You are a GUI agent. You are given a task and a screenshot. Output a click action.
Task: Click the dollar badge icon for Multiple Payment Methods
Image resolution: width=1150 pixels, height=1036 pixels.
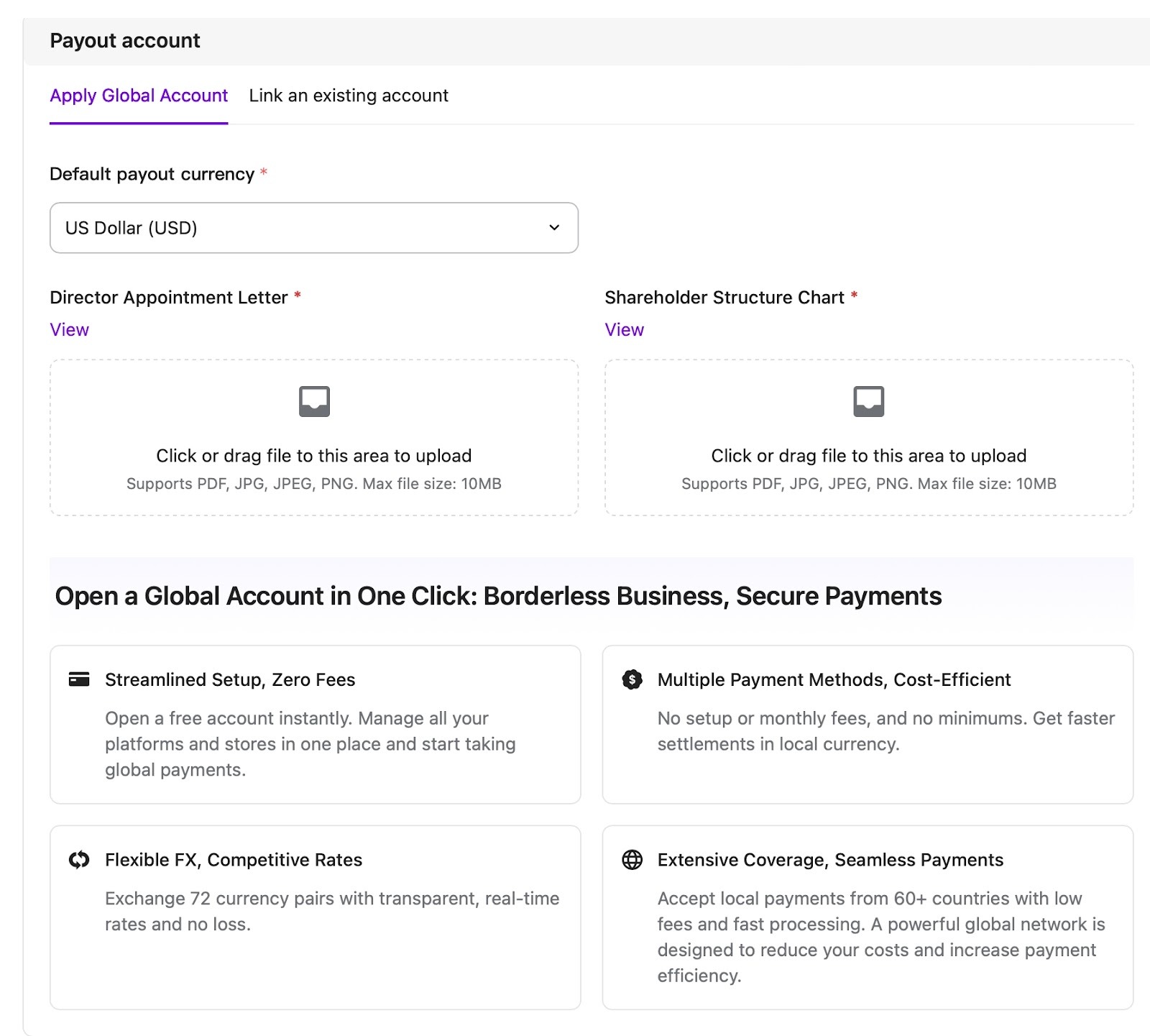pos(632,679)
